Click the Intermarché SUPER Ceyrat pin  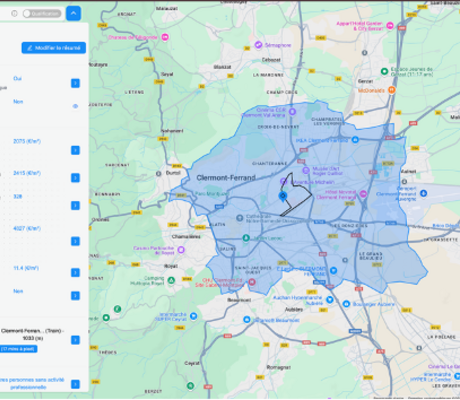point(193,316)
